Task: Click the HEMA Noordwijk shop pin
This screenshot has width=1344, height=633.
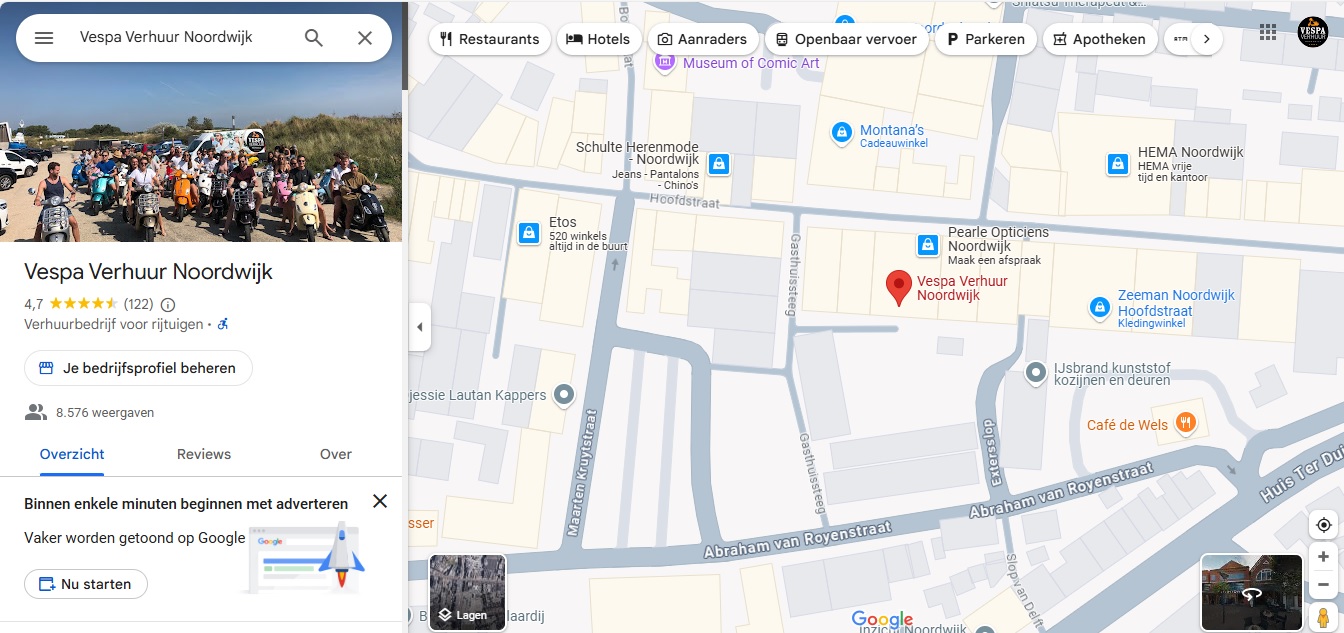Action: 1118,163
